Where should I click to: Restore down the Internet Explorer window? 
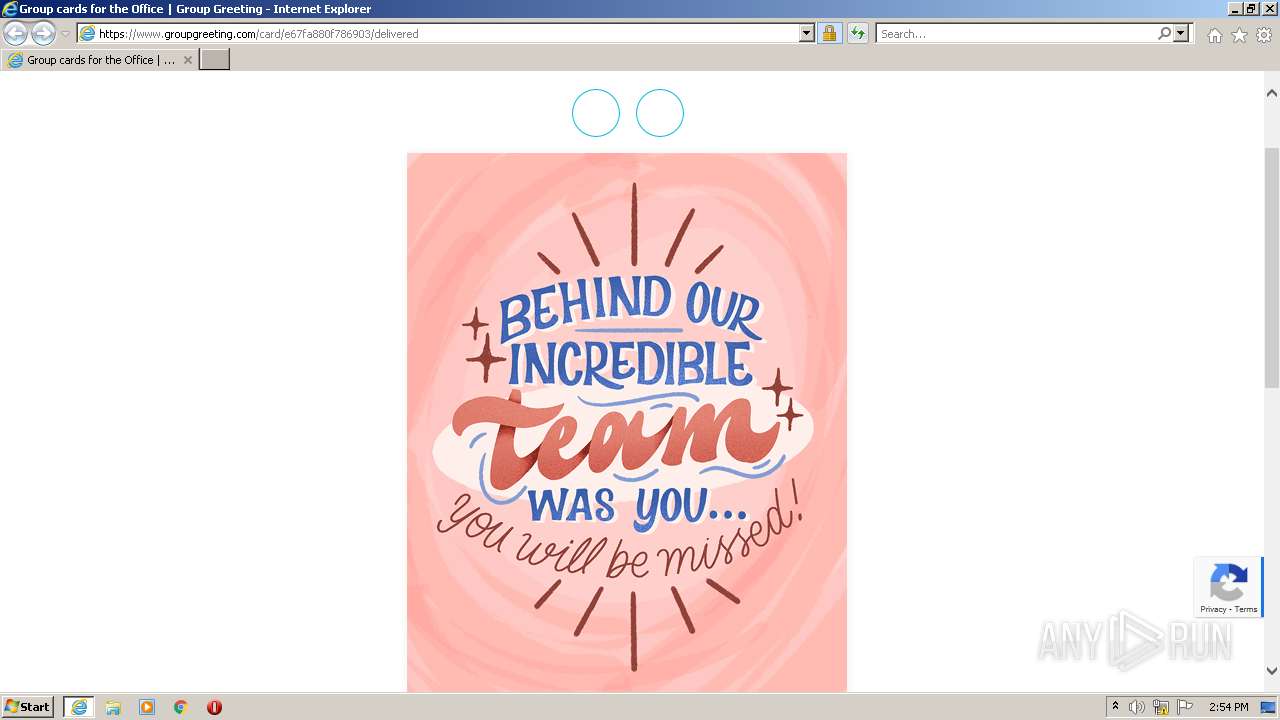point(1252,9)
